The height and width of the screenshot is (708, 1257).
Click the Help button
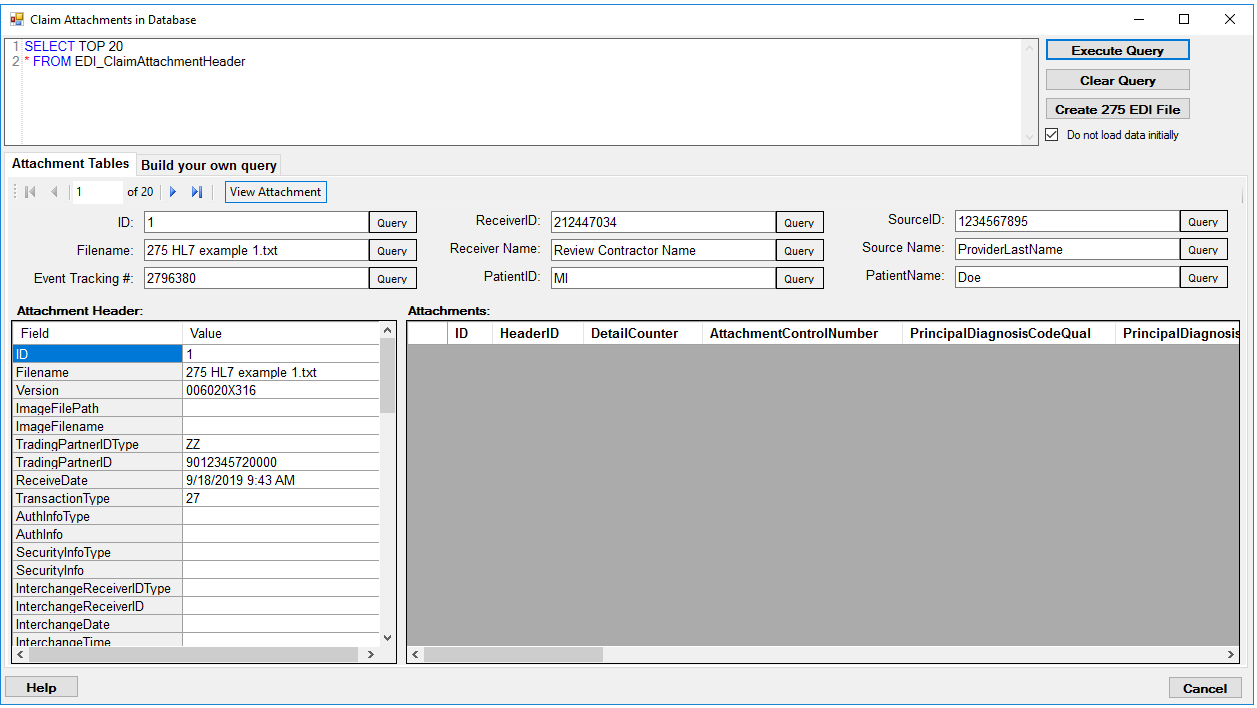click(x=41, y=686)
